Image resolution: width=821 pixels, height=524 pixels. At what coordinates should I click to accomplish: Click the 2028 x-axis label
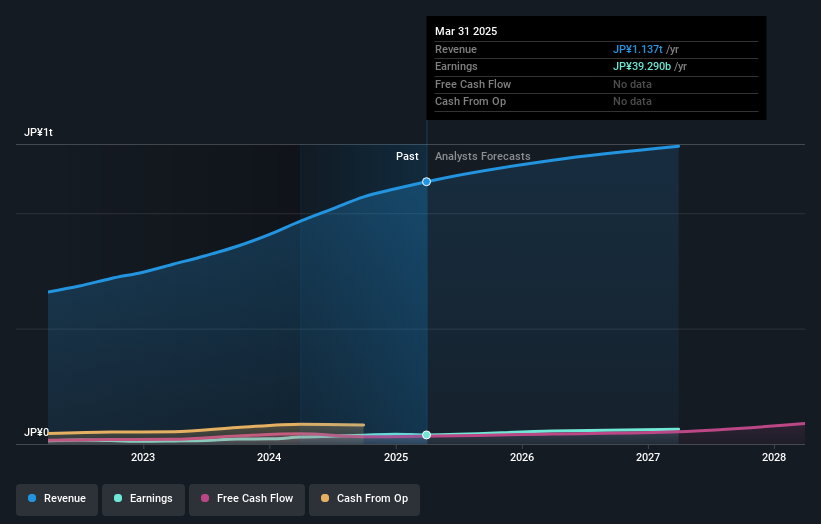774,458
